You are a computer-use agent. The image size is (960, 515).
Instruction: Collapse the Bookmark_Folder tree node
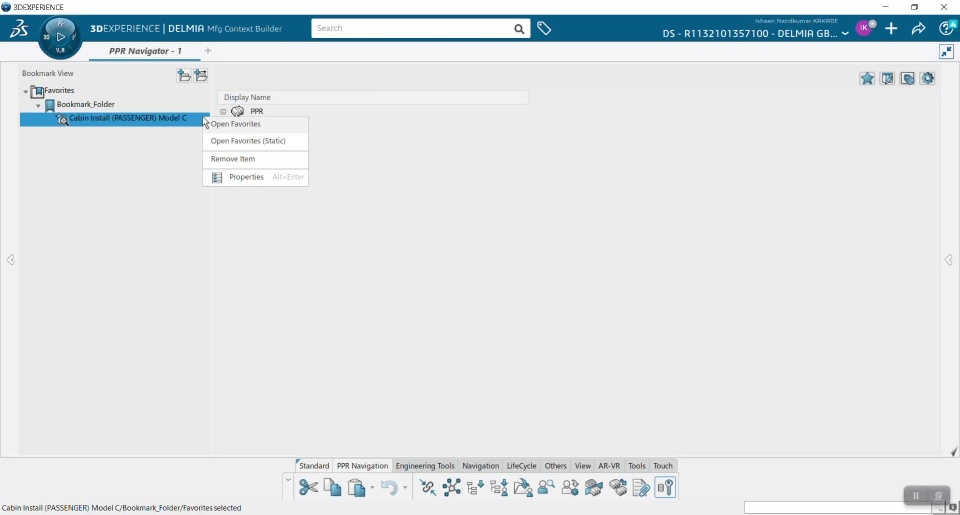pos(39,105)
